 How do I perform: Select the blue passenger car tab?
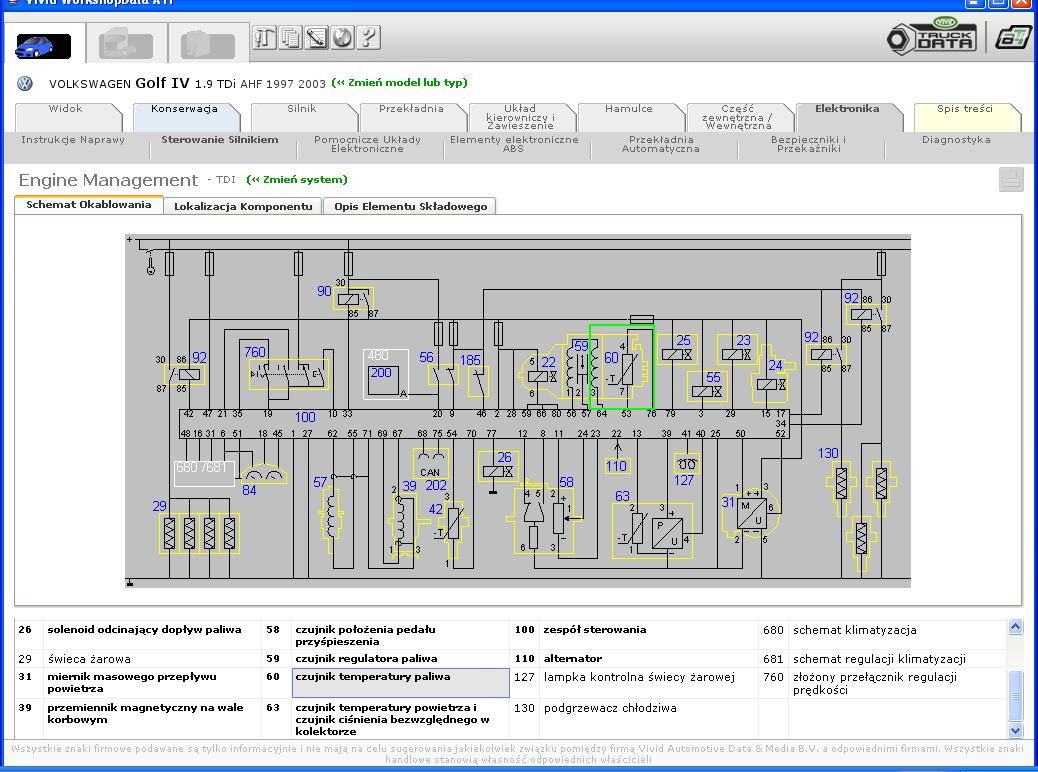[43, 46]
